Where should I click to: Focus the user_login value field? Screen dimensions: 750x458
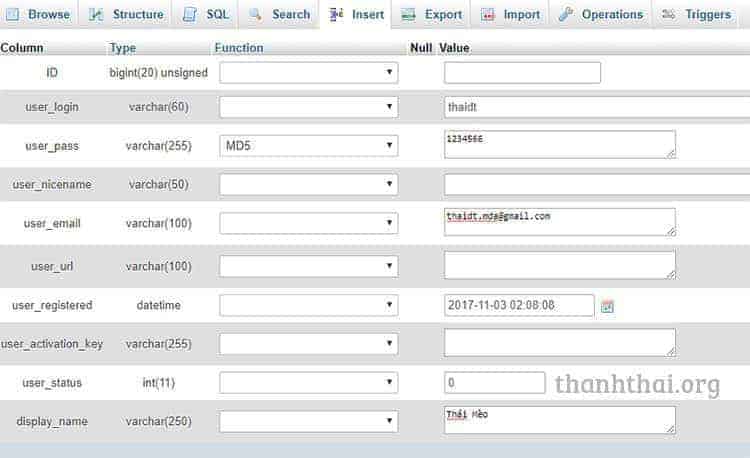coord(596,107)
